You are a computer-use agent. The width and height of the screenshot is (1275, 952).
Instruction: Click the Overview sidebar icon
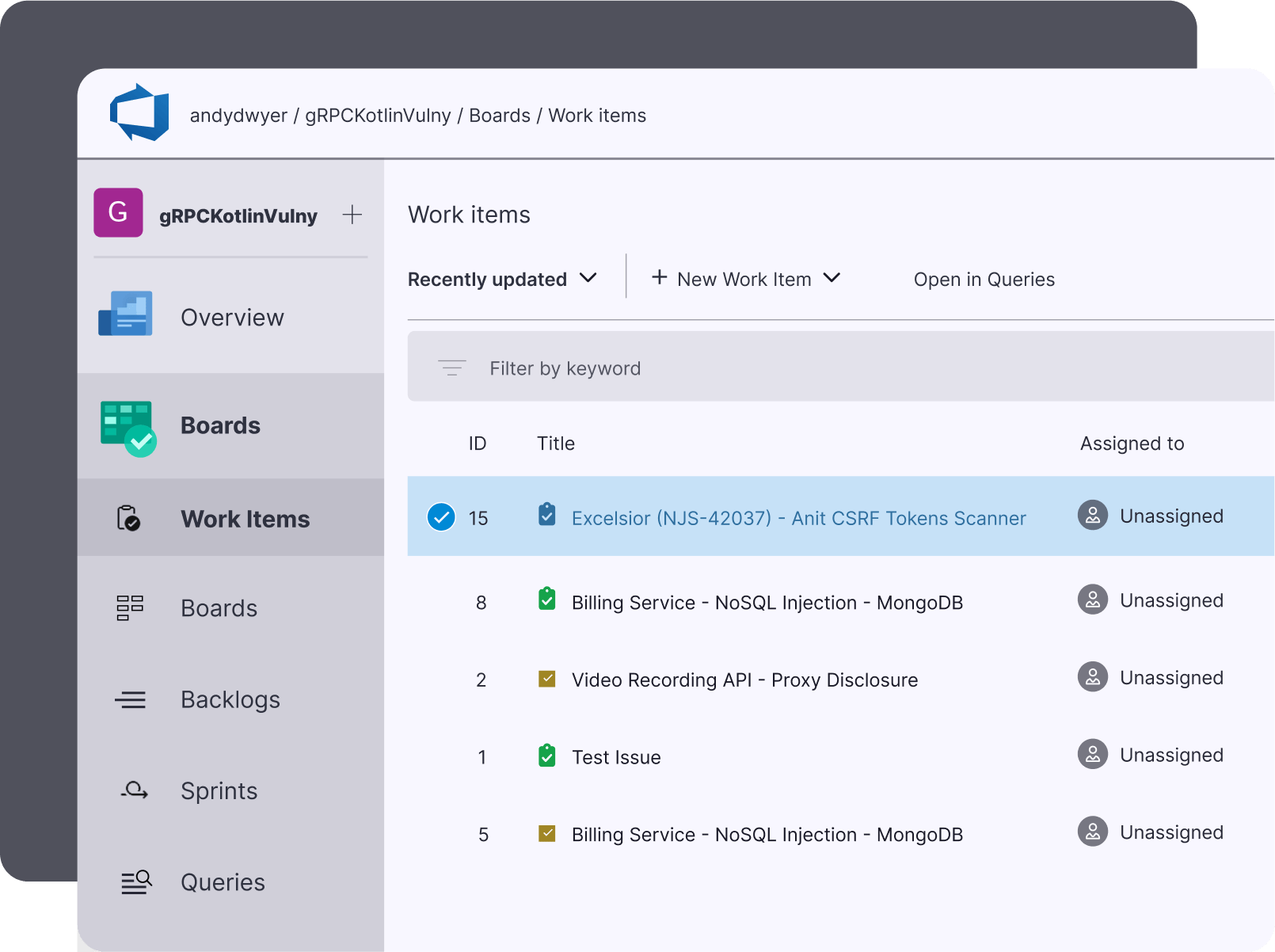125,314
